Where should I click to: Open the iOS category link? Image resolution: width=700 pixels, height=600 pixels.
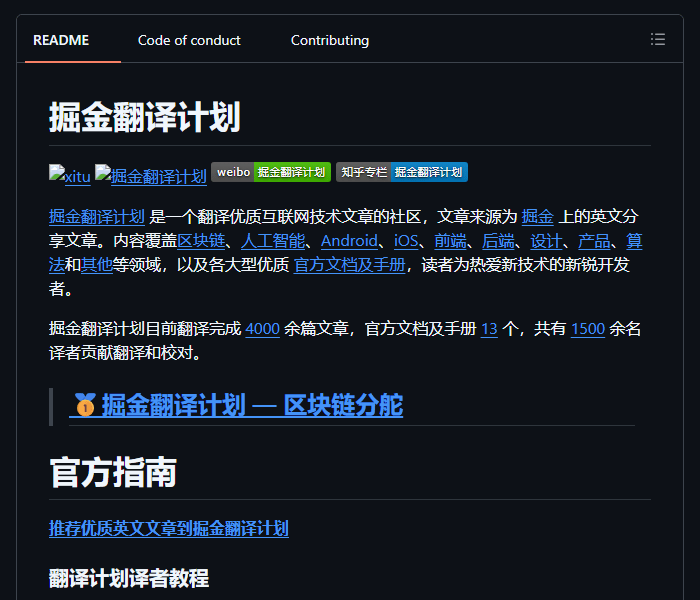(406, 241)
